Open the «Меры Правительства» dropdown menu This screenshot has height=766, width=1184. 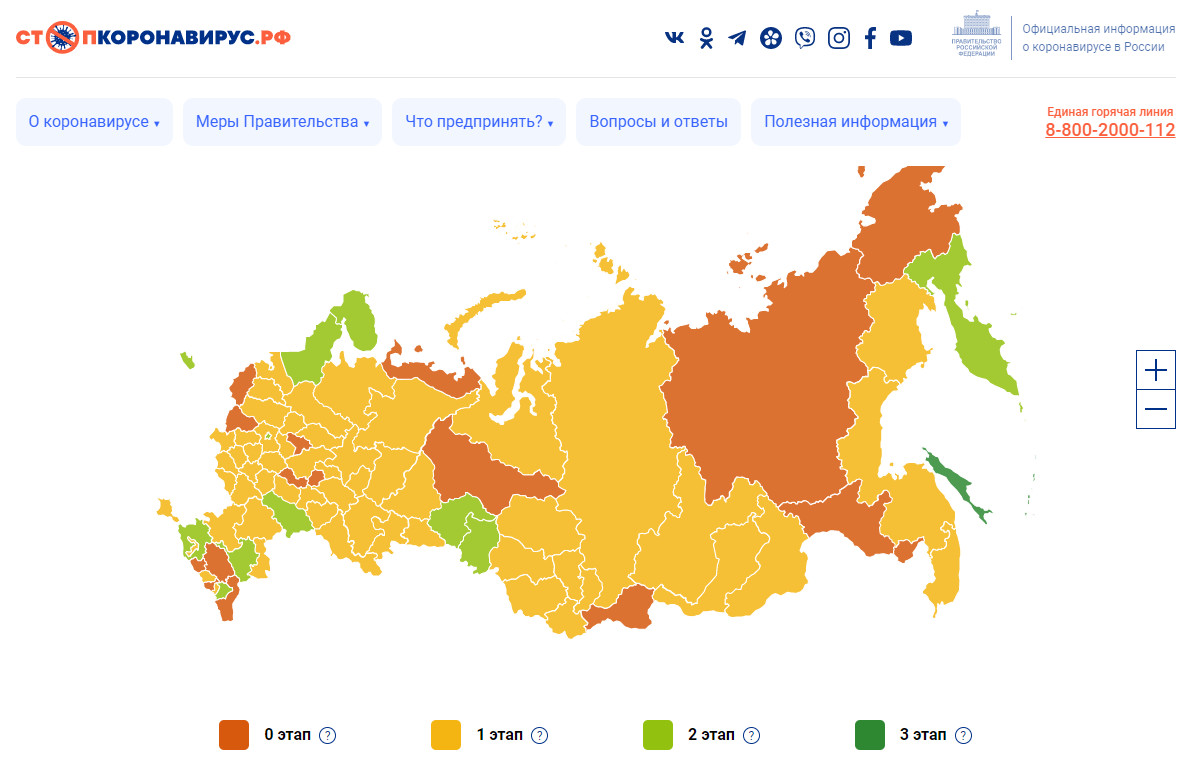[282, 122]
